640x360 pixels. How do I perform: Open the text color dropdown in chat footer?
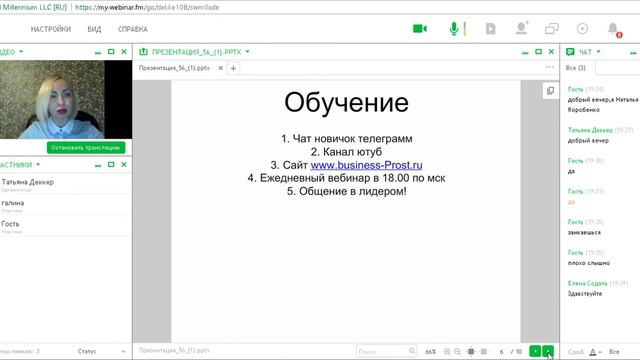point(596,351)
